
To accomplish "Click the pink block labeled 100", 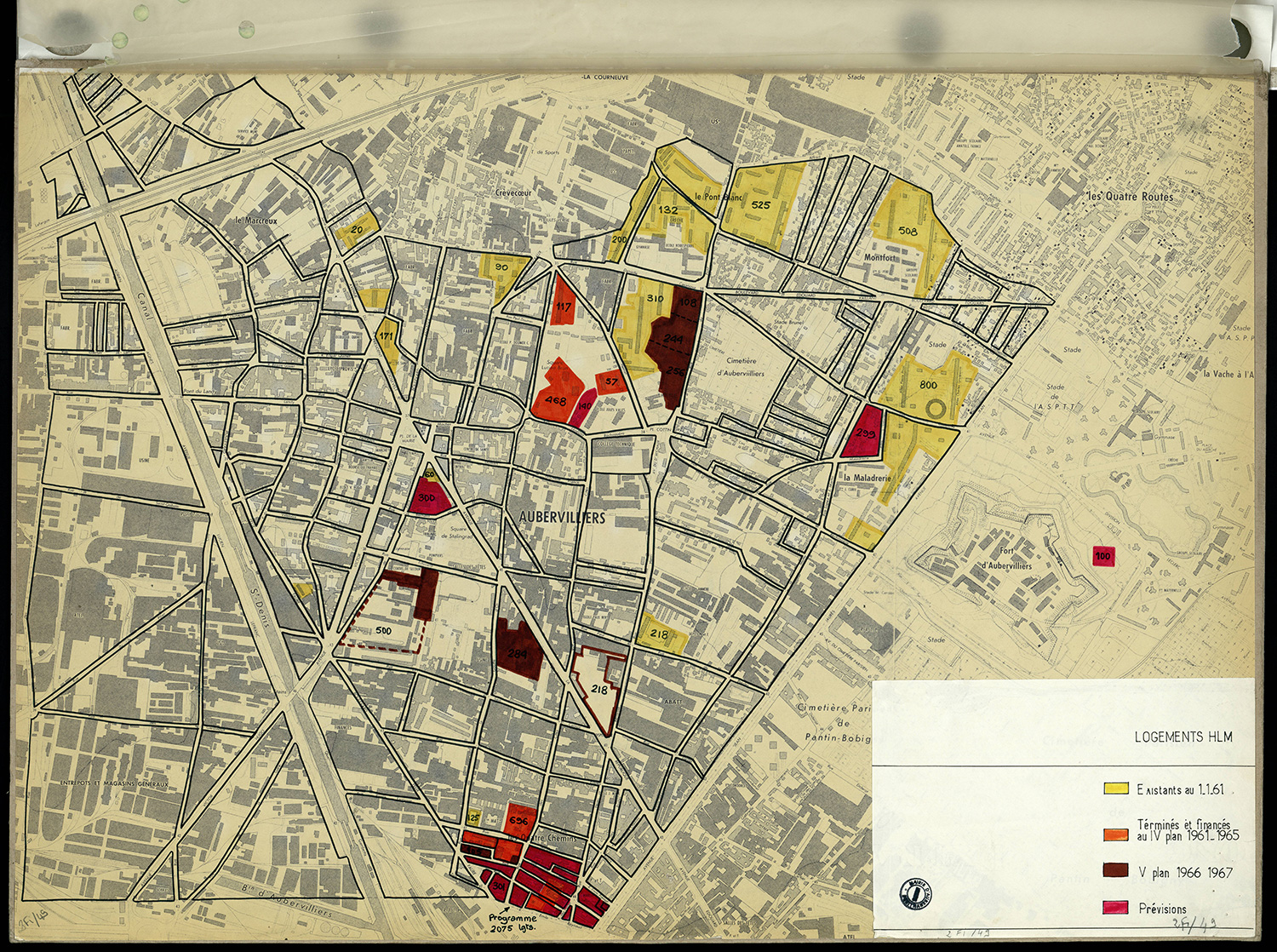I will [1102, 556].
